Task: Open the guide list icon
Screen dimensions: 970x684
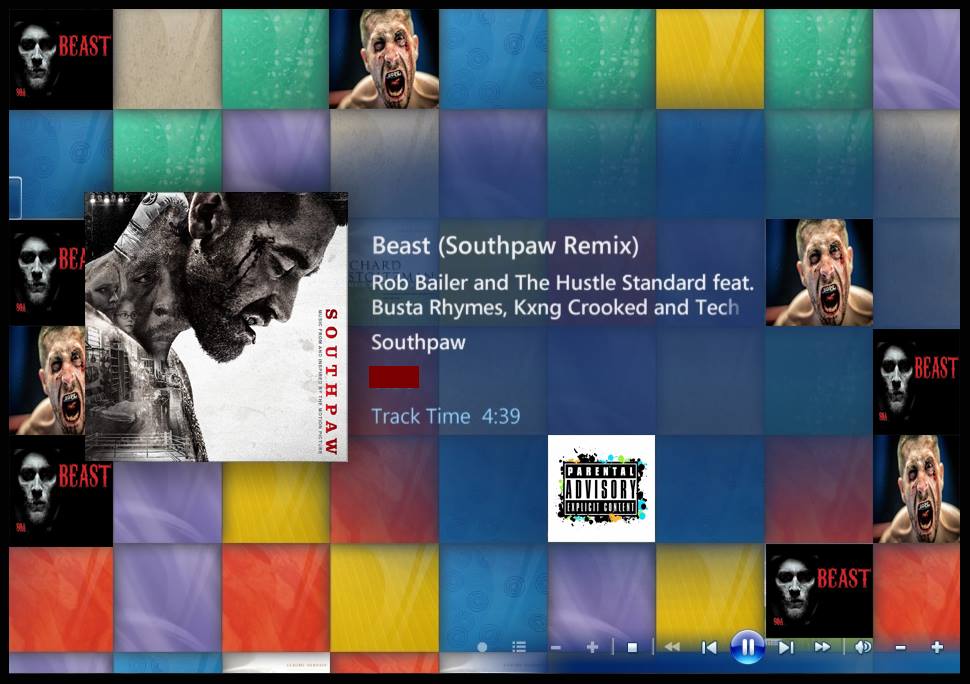Action: (x=519, y=647)
